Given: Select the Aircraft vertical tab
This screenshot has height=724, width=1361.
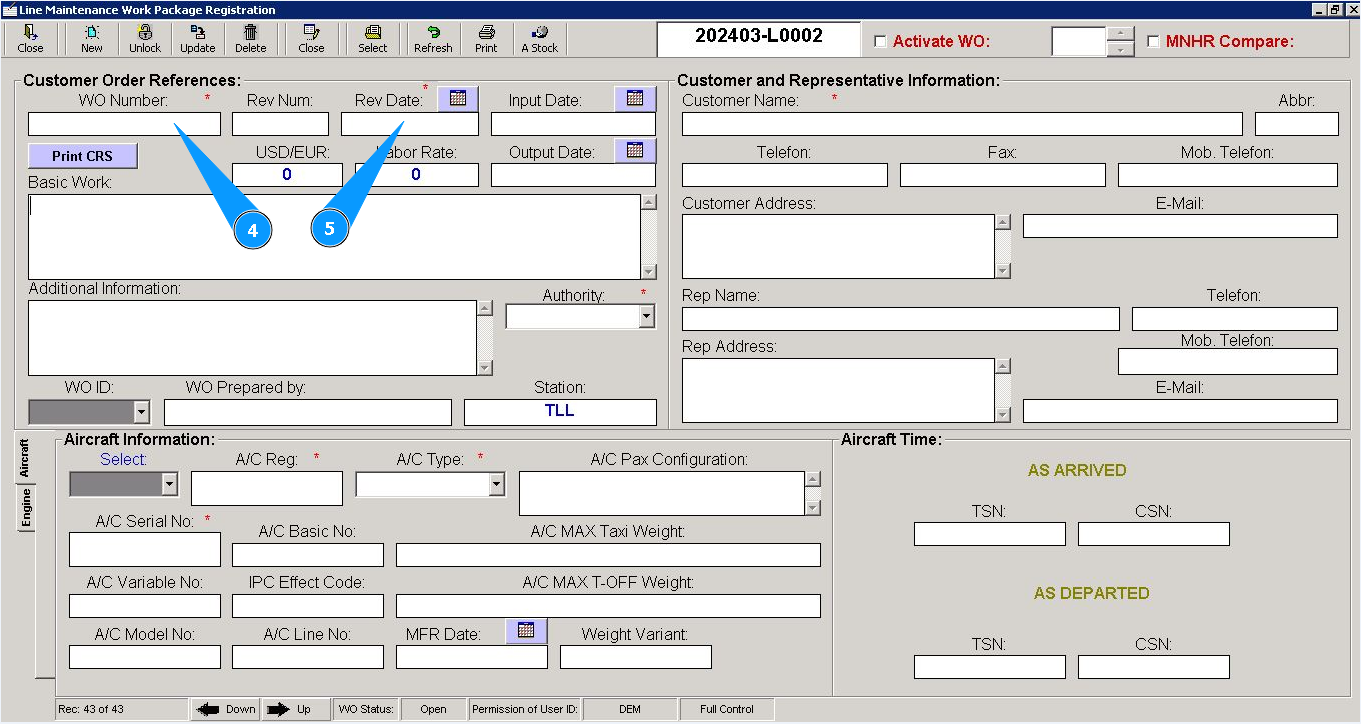Looking at the screenshot, I should (26, 458).
